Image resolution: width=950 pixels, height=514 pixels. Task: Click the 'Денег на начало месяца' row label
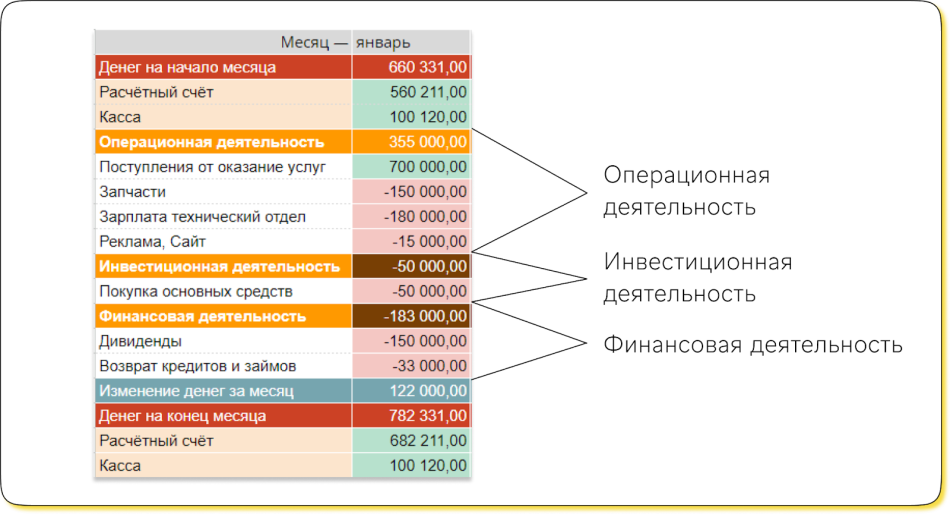click(224, 67)
